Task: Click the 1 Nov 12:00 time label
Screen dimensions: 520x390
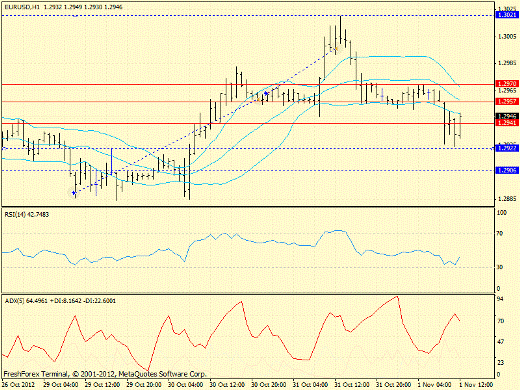Action: 476,385
